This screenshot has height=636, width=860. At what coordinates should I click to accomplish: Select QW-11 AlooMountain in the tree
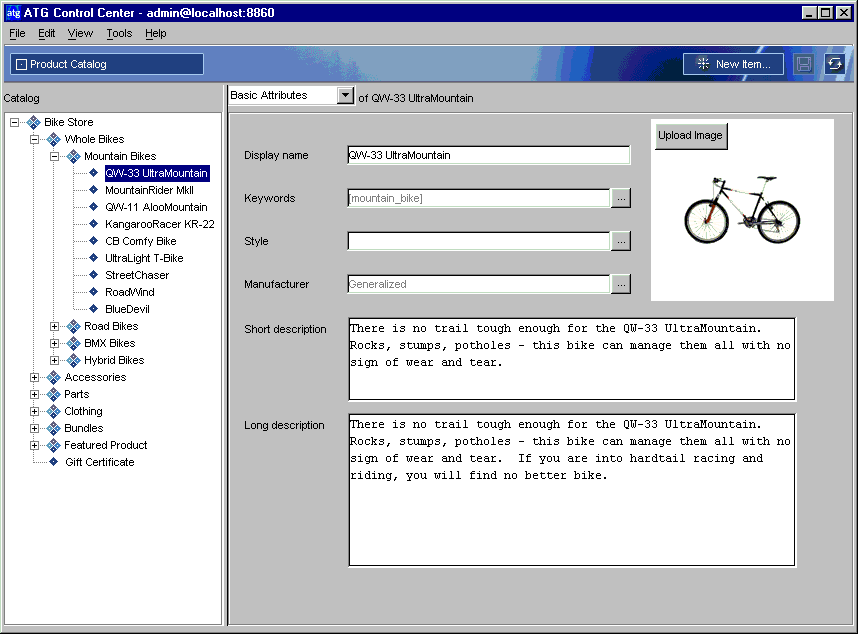click(156, 207)
